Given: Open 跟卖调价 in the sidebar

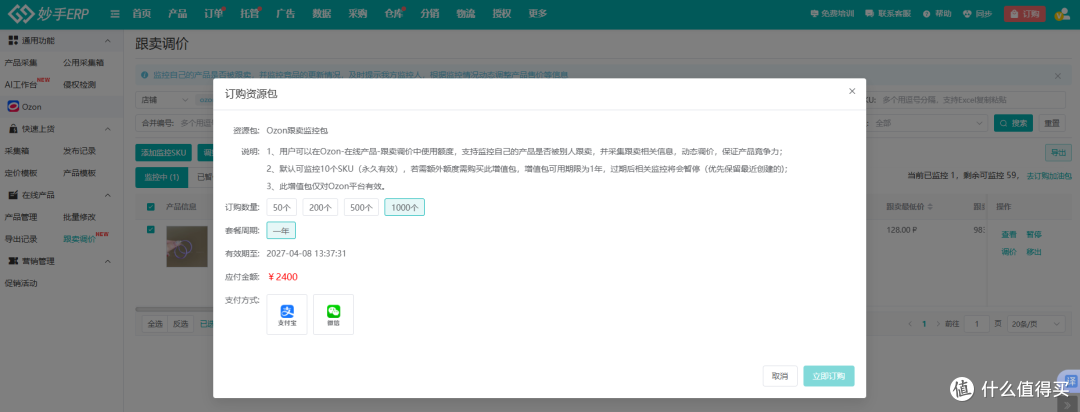Looking at the screenshot, I should pos(80,239).
